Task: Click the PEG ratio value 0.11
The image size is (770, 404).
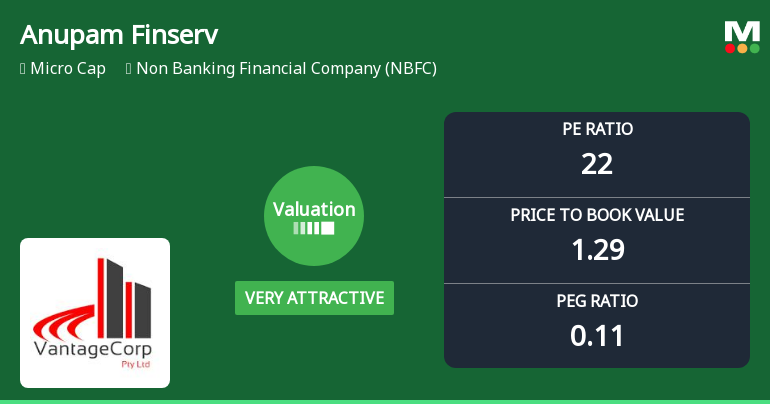Action: (597, 335)
